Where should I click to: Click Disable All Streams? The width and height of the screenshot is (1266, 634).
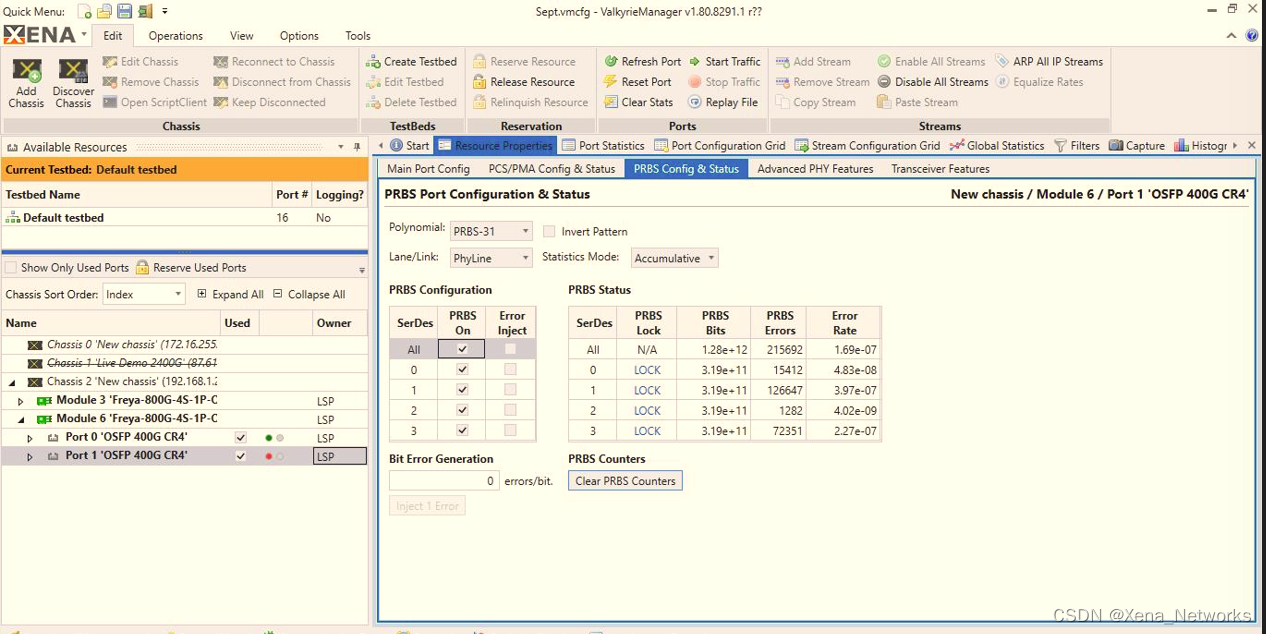[933, 82]
